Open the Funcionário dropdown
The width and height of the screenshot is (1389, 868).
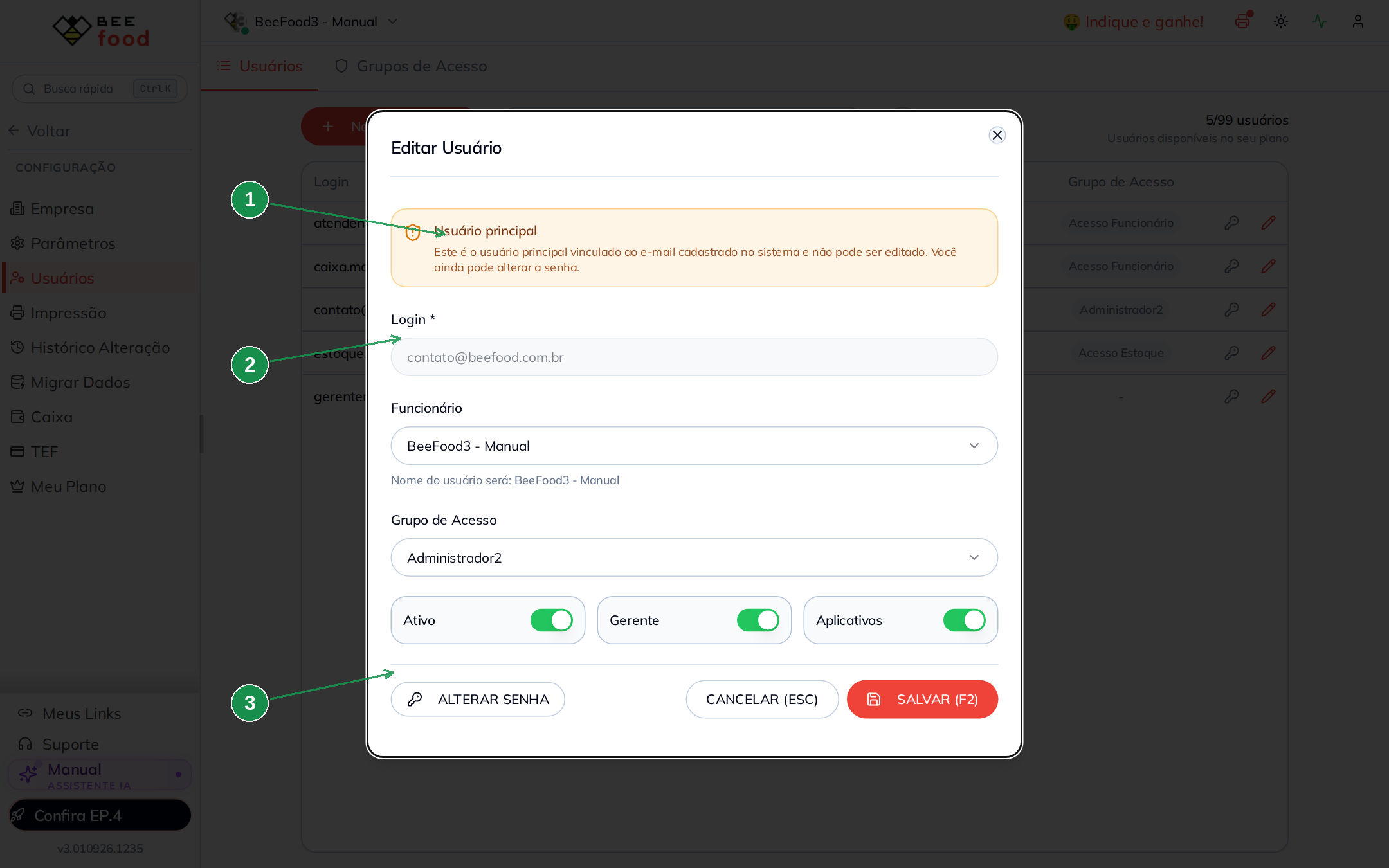(694, 446)
